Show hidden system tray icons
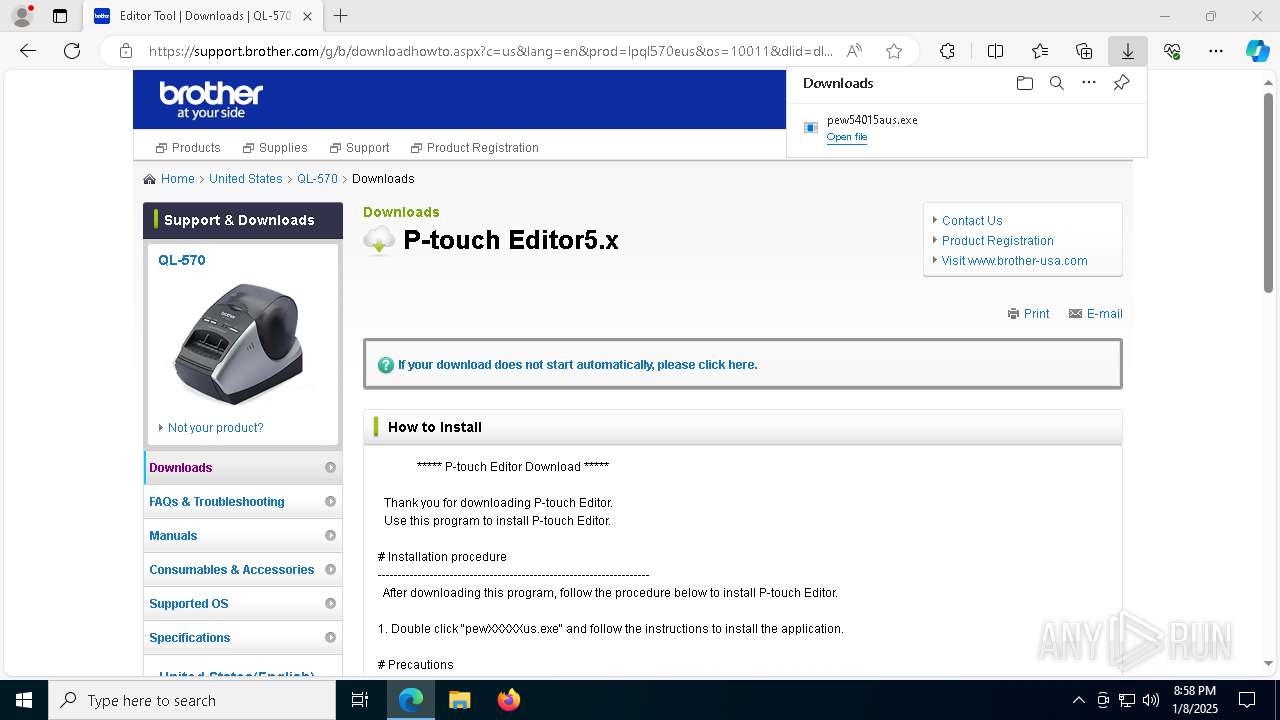The width and height of the screenshot is (1280, 720). [1078, 700]
